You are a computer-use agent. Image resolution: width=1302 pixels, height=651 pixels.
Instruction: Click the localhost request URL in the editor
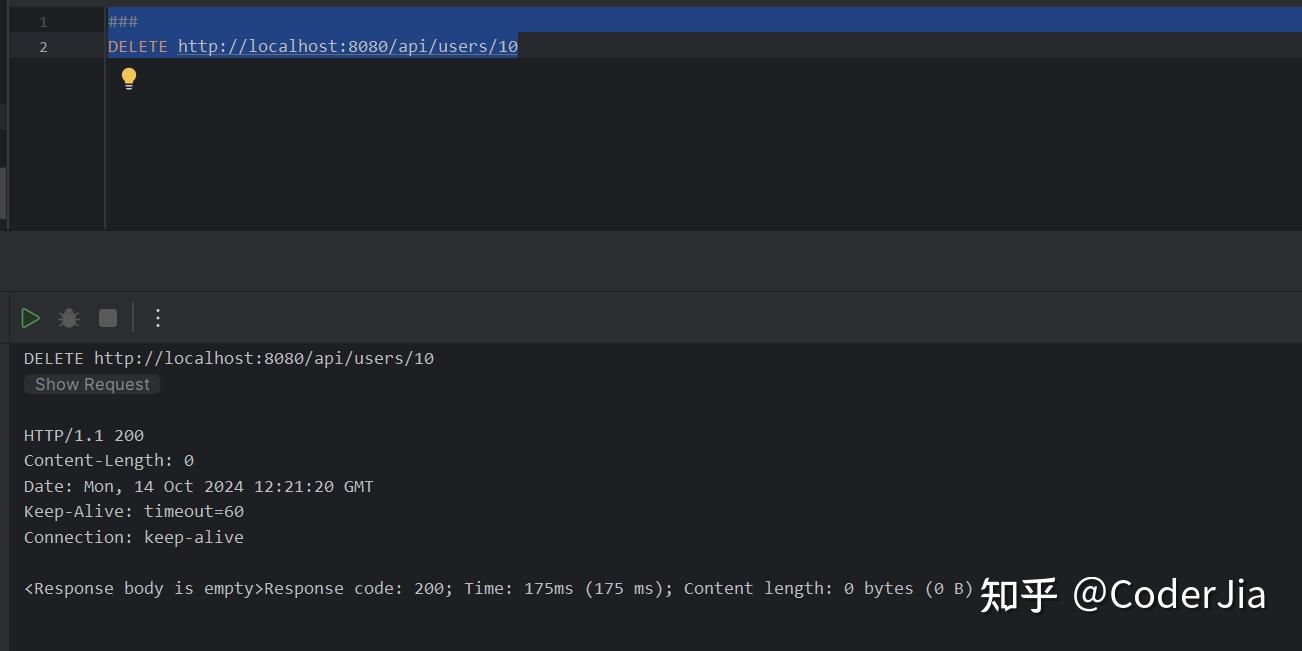[347, 46]
